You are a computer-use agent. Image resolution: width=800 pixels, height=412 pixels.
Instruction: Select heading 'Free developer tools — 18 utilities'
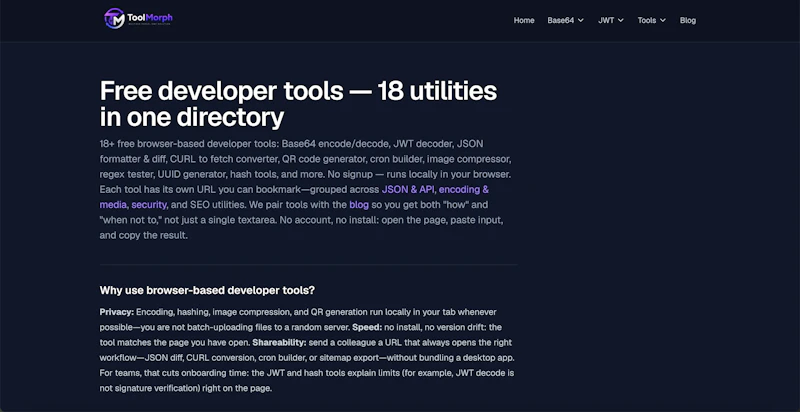298,91
